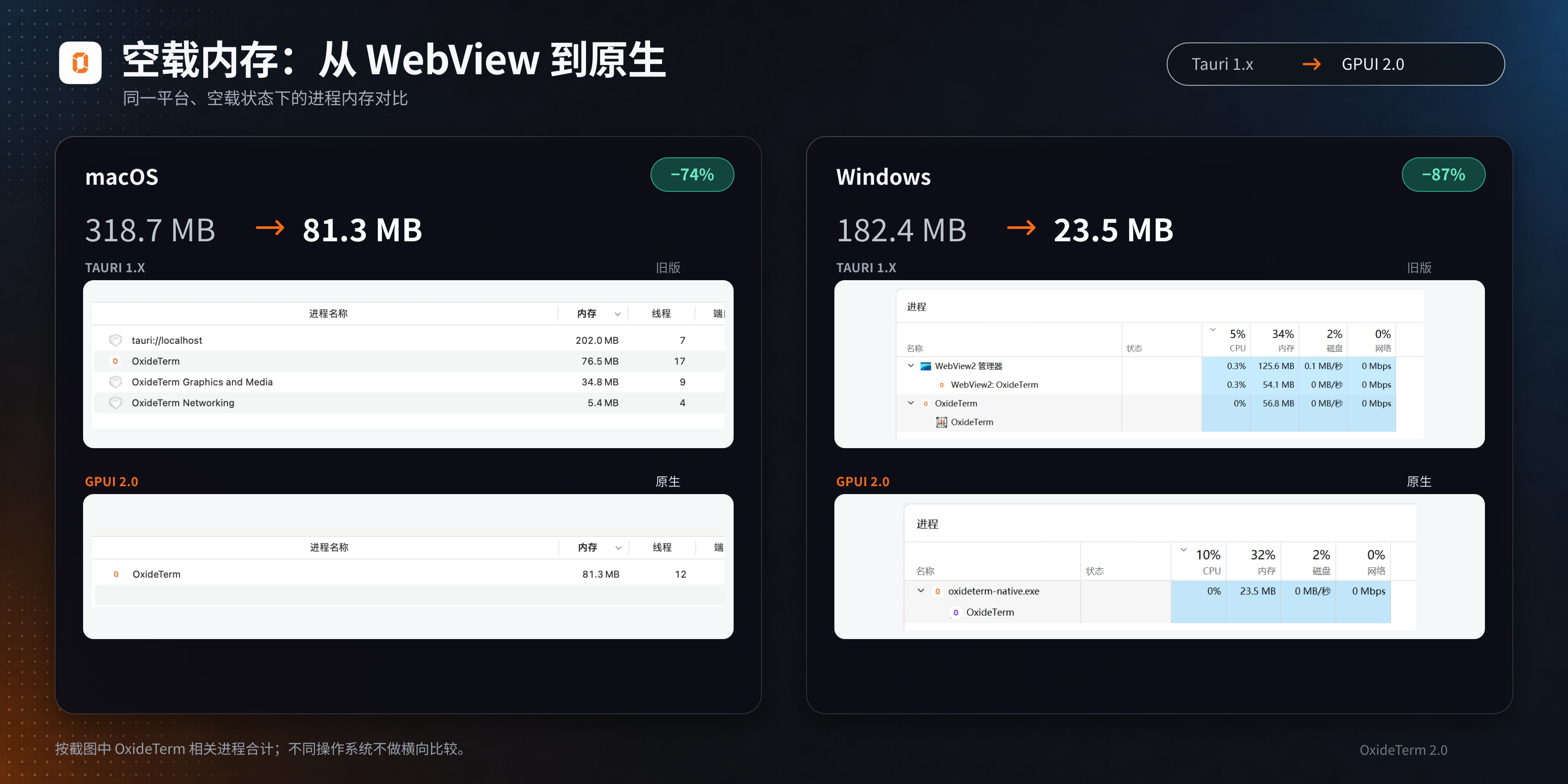The image size is (1568, 784).
Task: Click the 23.5 MB cell in the task manager
Action: pyautogui.click(x=1258, y=591)
